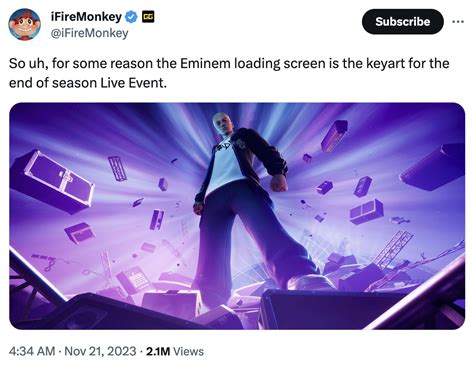Open the three-dot more options menu
This screenshot has width=474, height=366.
pyautogui.click(x=458, y=22)
